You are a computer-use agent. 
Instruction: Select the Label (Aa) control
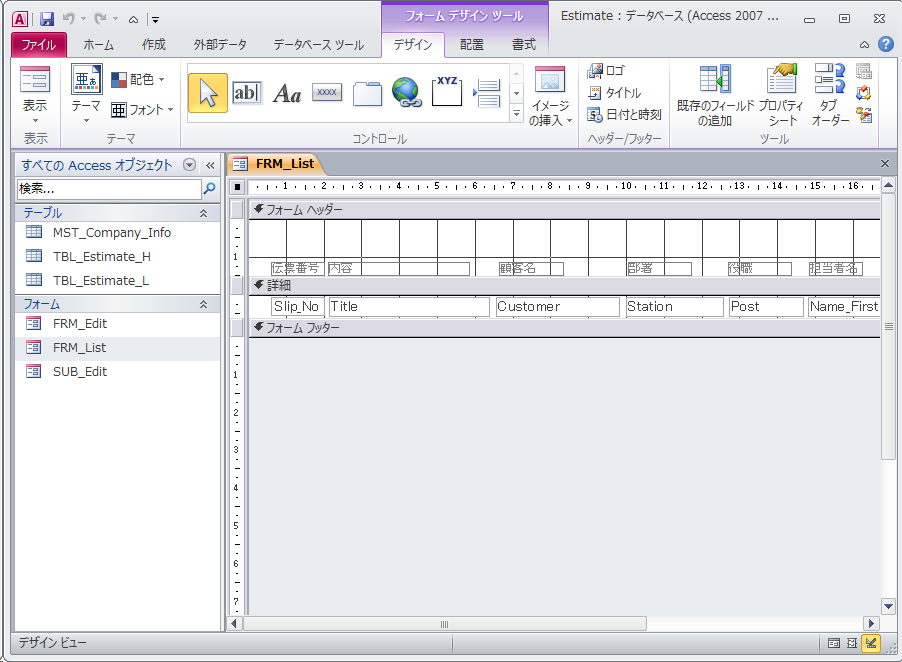click(x=286, y=93)
